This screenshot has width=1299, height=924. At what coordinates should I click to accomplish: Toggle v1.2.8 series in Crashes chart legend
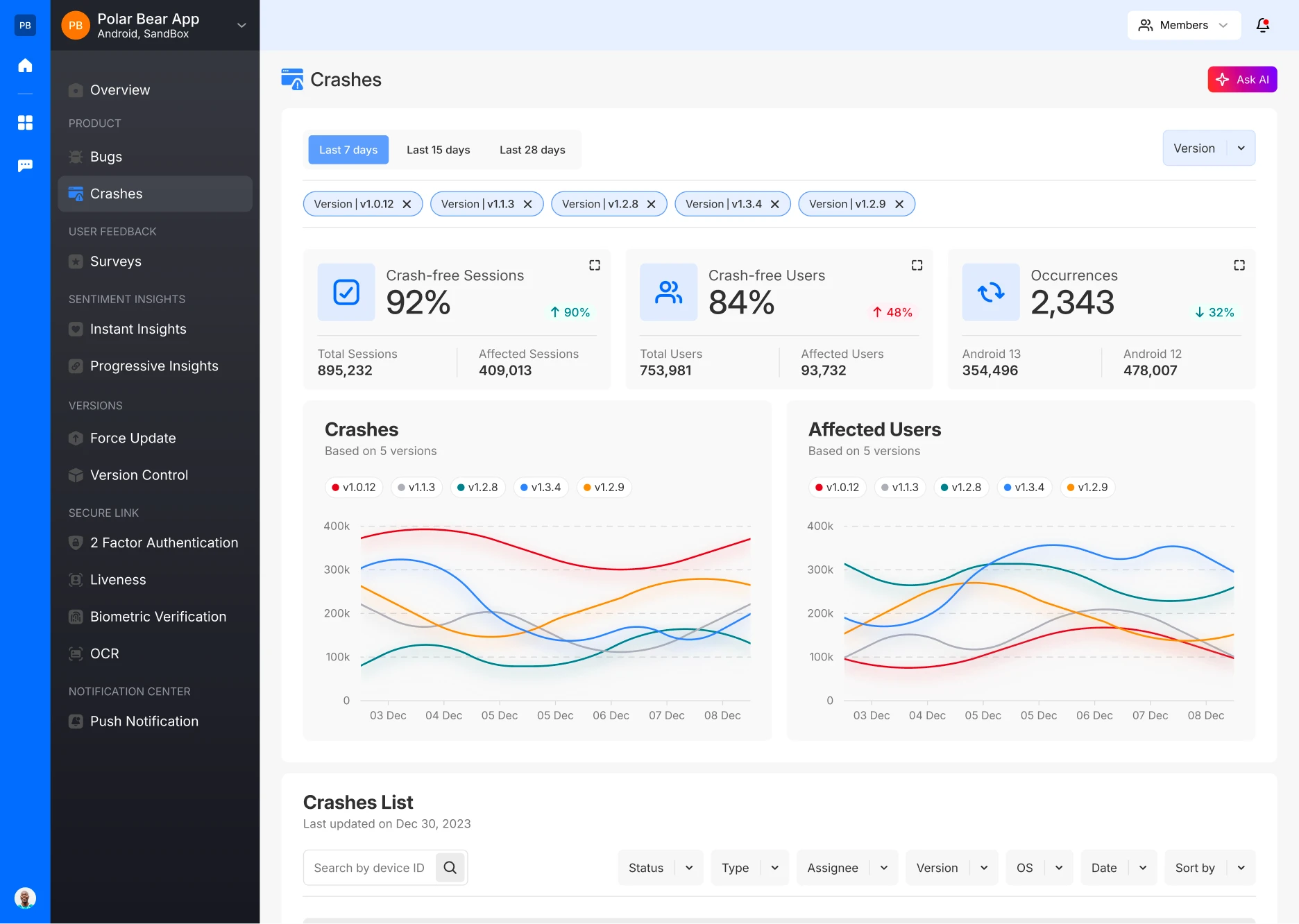pyautogui.click(x=477, y=488)
